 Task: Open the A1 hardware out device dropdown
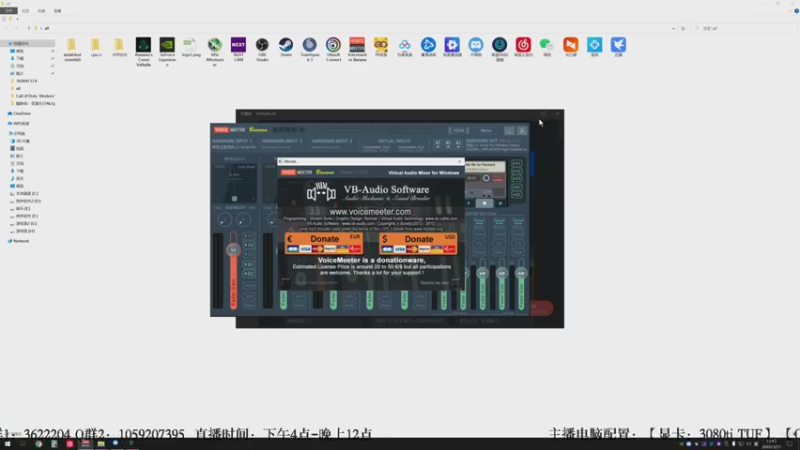point(438,144)
